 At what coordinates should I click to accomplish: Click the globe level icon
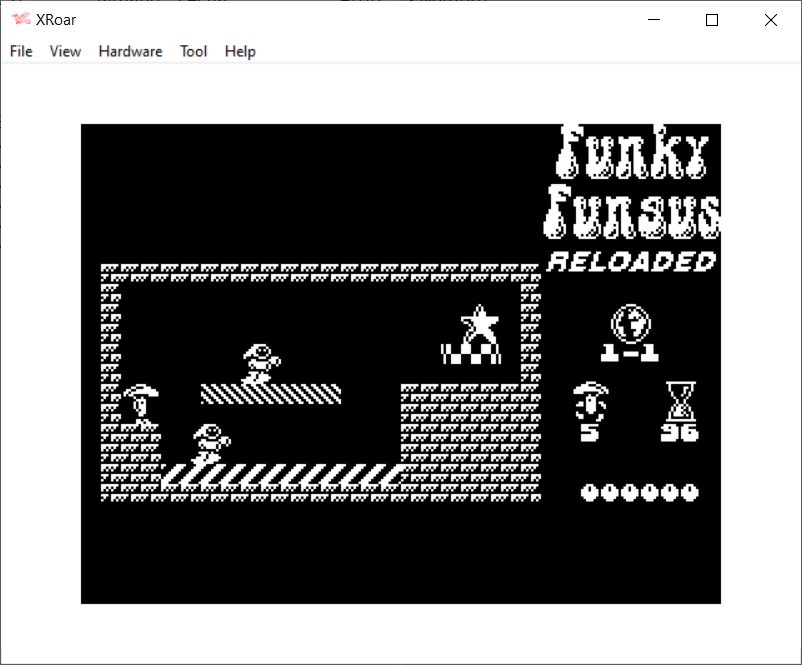click(x=630, y=323)
